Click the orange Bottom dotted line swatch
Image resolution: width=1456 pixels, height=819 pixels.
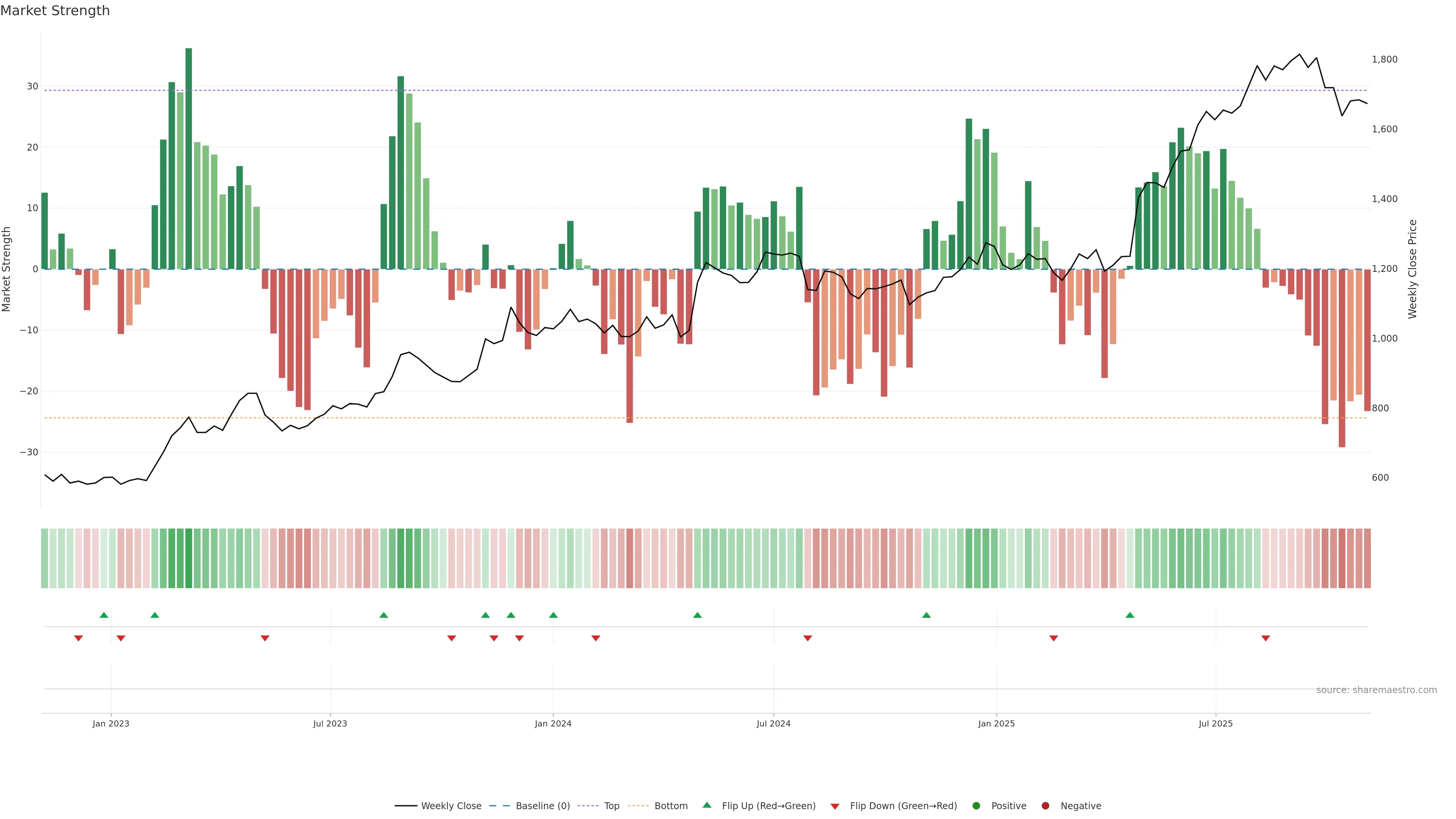[638, 805]
